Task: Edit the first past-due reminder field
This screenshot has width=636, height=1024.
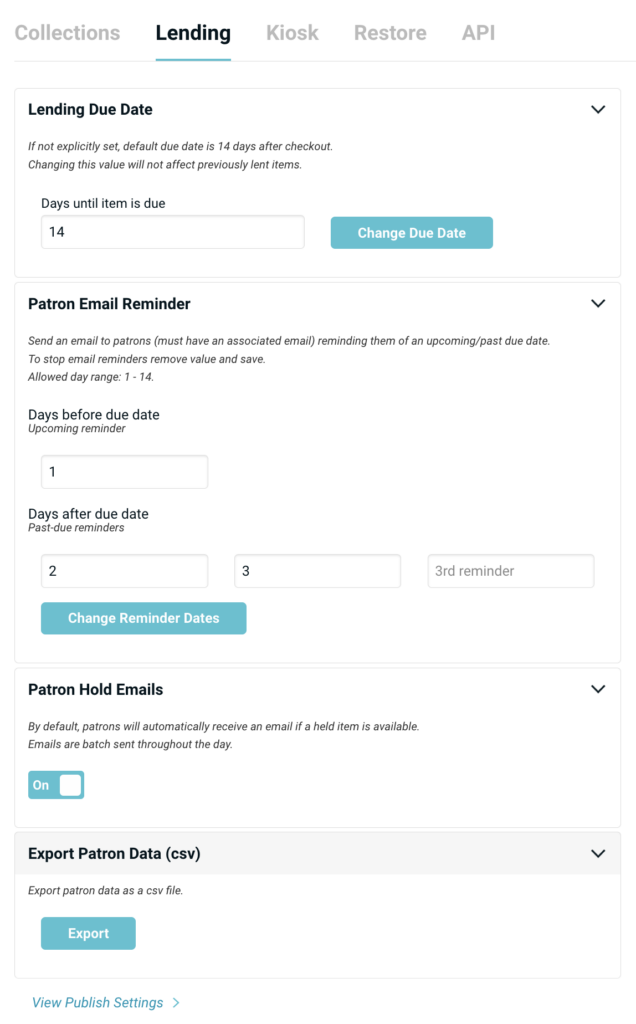Action: (x=124, y=571)
